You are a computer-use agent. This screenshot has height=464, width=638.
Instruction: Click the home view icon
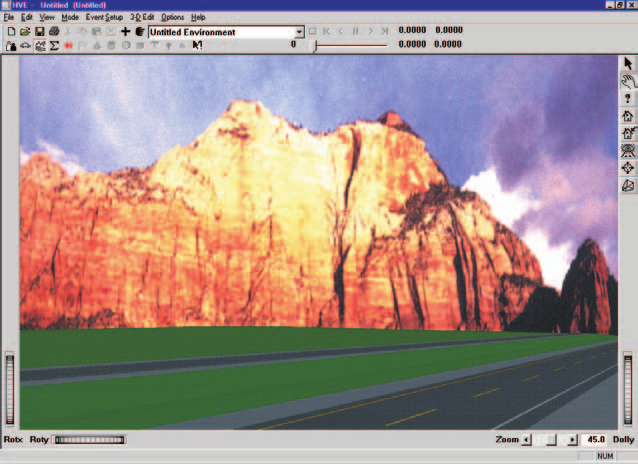(x=628, y=116)
